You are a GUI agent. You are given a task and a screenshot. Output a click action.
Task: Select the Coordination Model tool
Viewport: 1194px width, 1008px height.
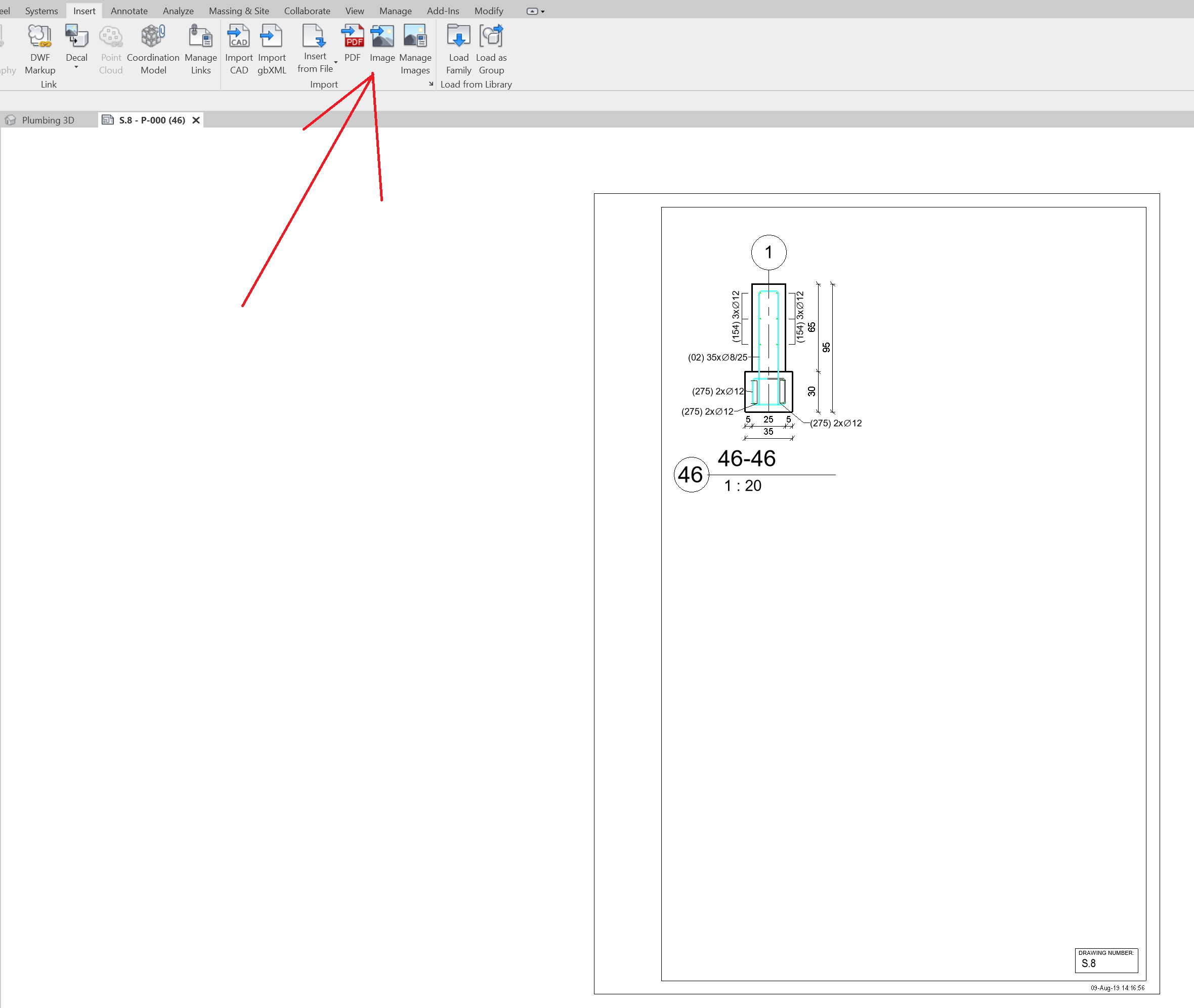152,49
